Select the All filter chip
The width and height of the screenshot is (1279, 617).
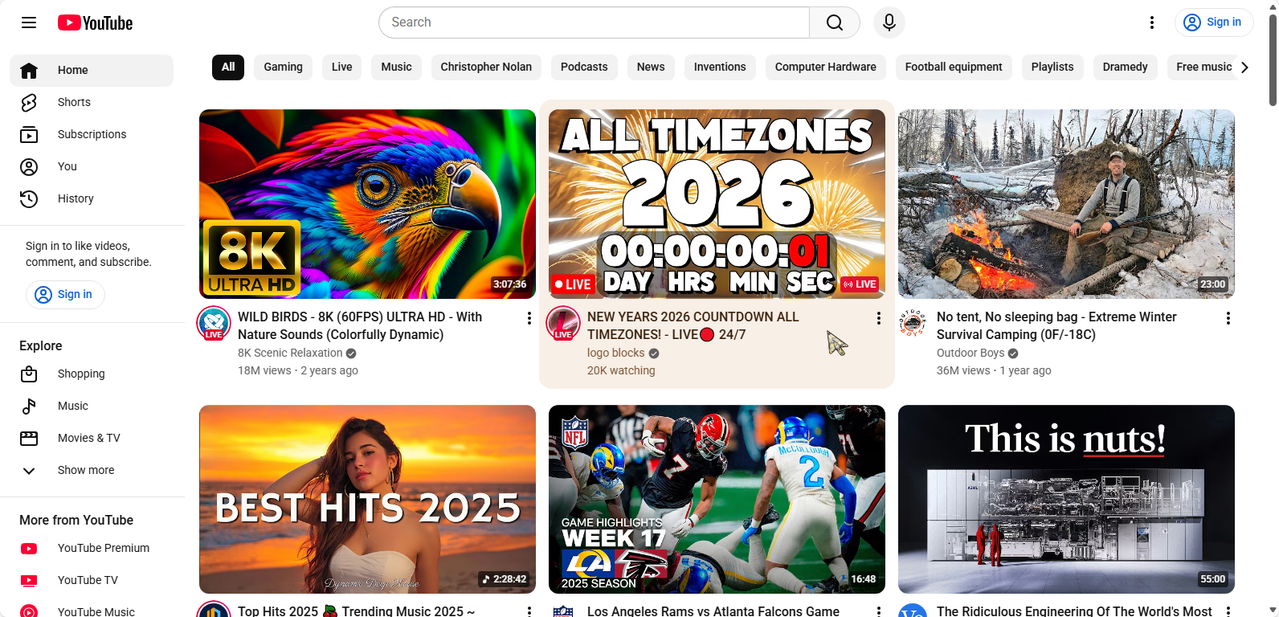(x=228, y=67)
